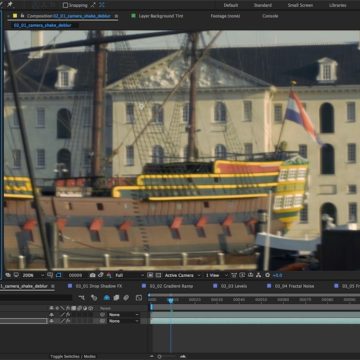Switch to the Standard workspace
This screenshot has width=360, height=360.
263,5
